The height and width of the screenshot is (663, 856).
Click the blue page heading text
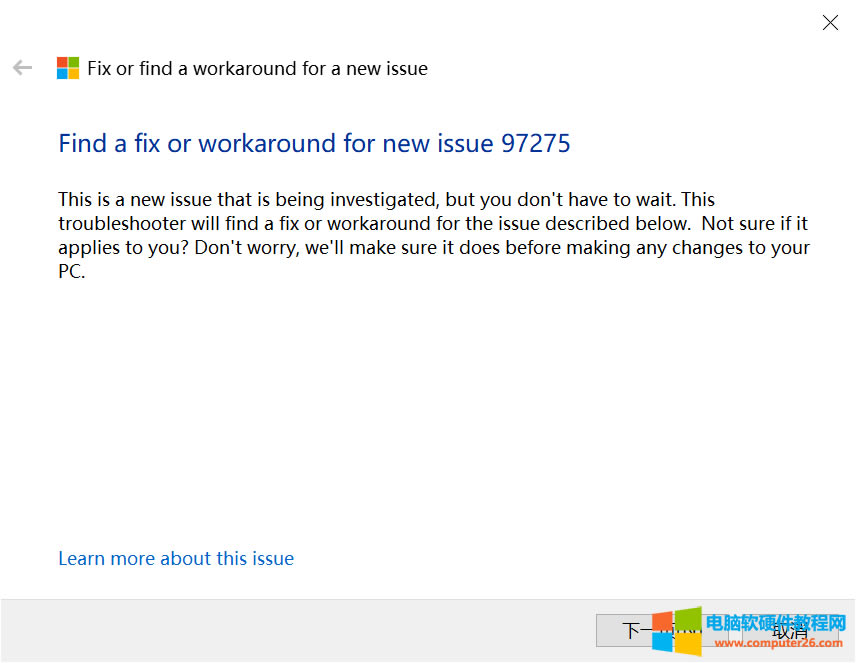(314, 144)
